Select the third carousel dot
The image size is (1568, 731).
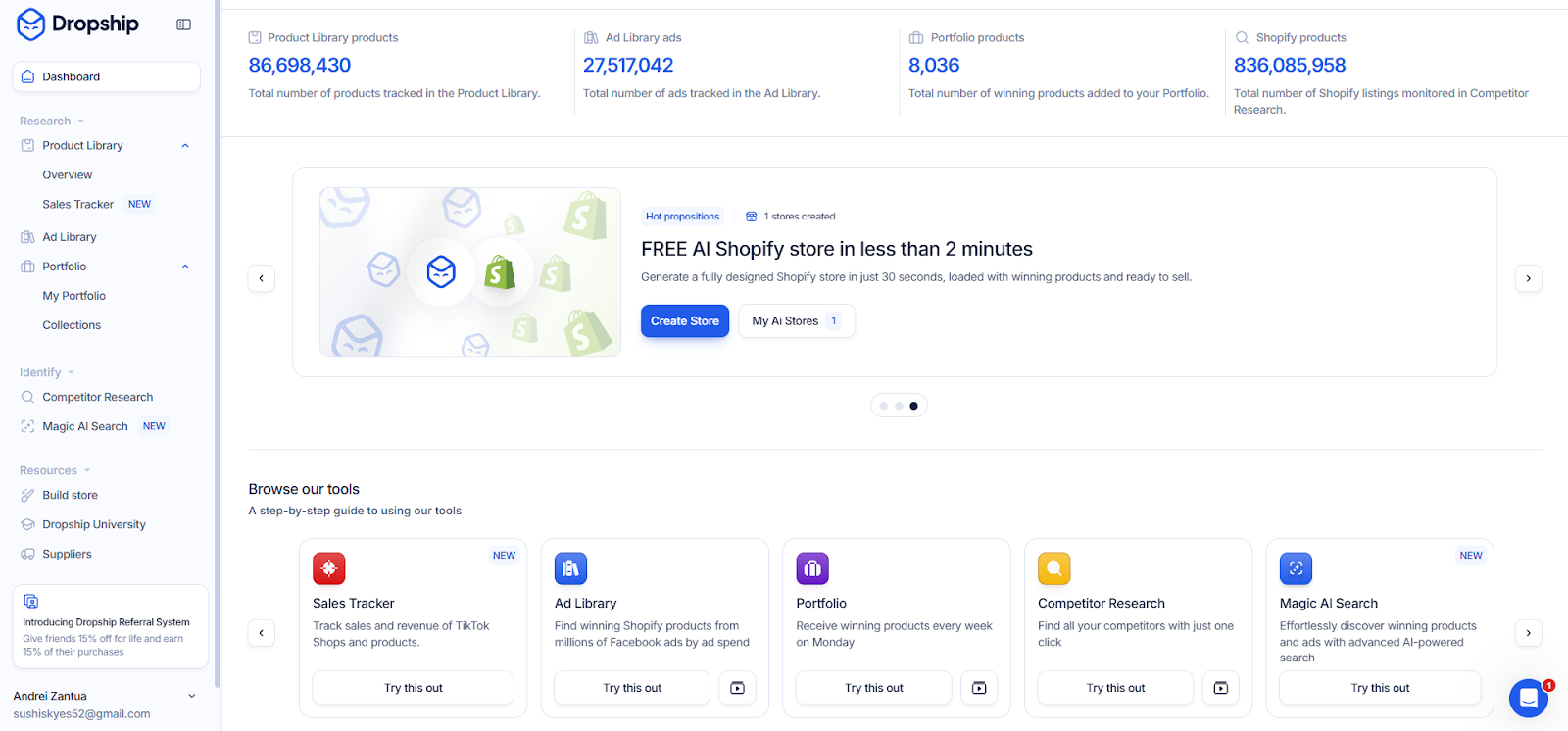pos(914,406)
